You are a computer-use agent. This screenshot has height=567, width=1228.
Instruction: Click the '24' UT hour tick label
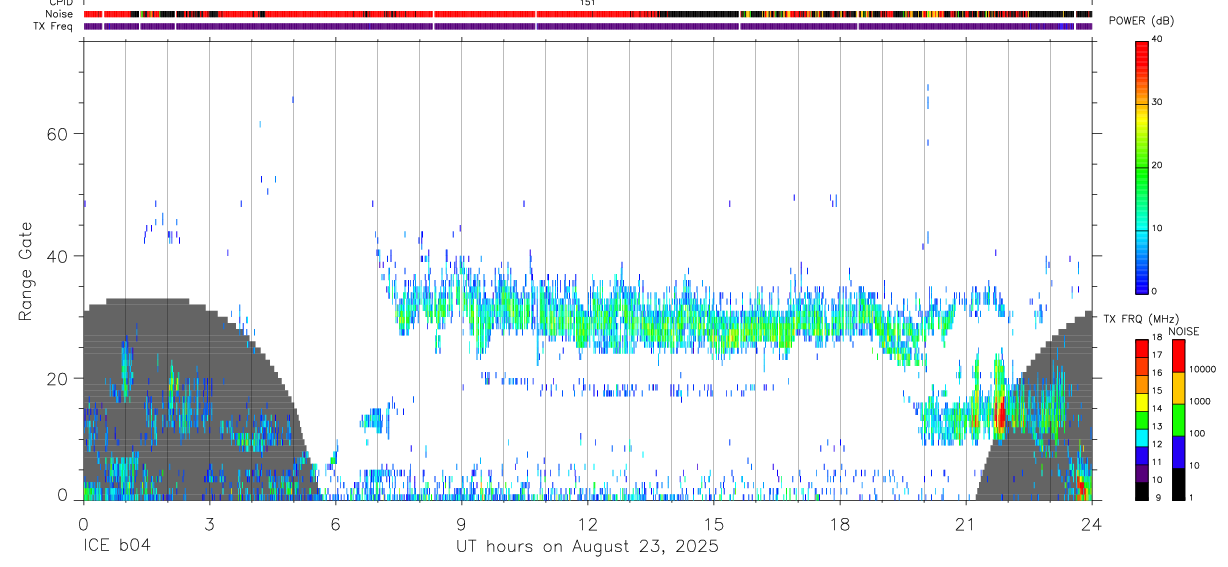point(1092,523)
